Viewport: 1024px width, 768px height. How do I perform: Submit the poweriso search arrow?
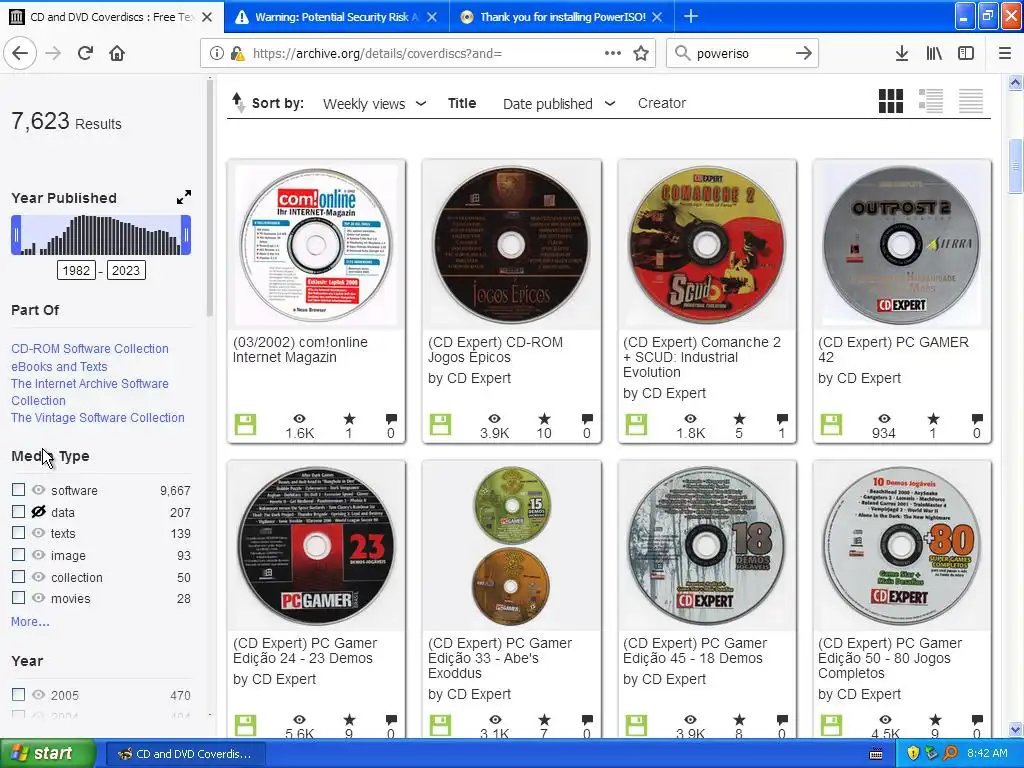[x=804, y=54]
